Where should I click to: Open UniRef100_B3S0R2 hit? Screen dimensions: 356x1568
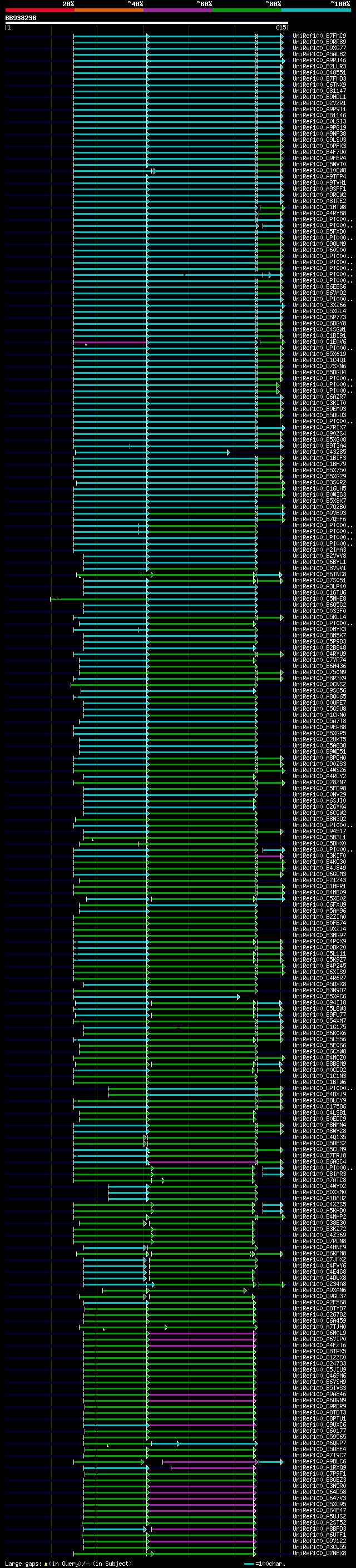(x=319, y=482)
